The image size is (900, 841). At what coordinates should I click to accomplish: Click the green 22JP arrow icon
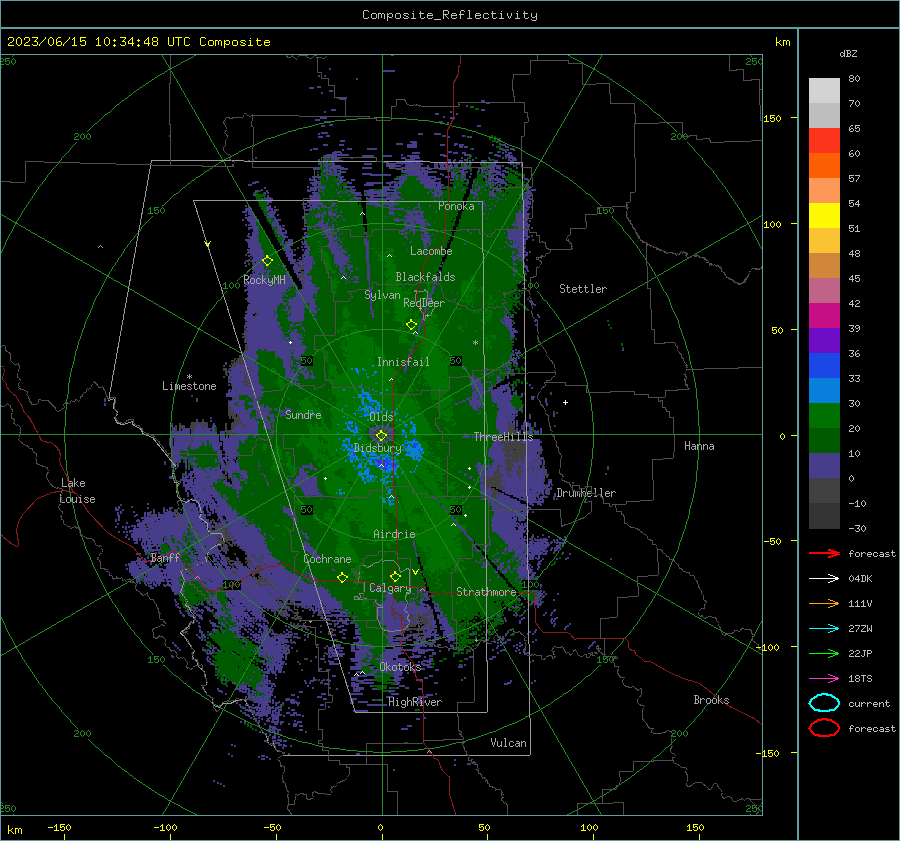pyautogui.click(x=824, y=653)
